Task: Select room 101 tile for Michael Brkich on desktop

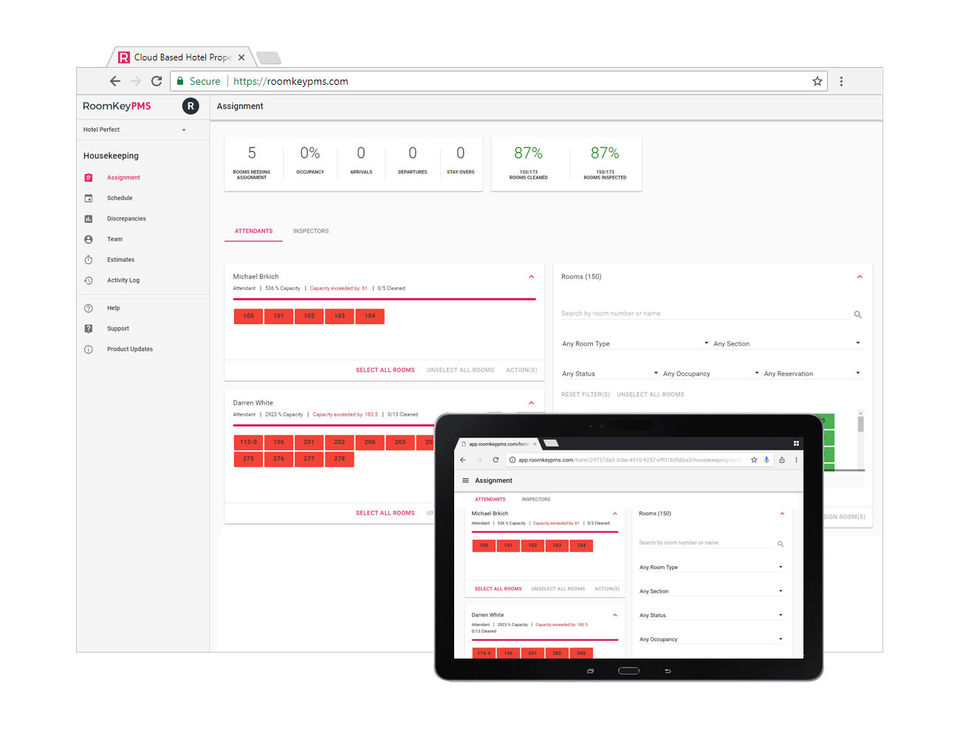Action: (x=279, y=316)
